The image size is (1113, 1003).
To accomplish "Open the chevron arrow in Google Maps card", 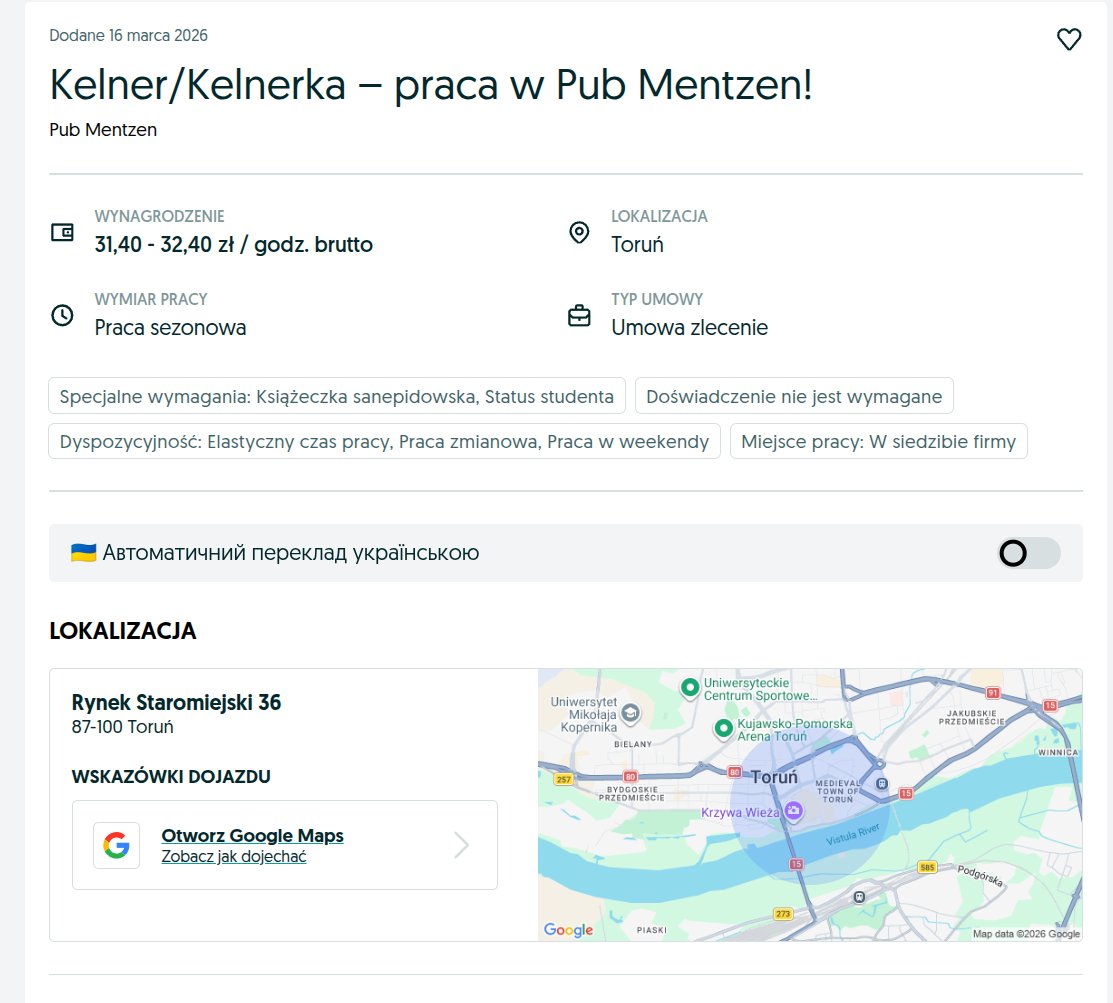I will [x=462, y=845].
